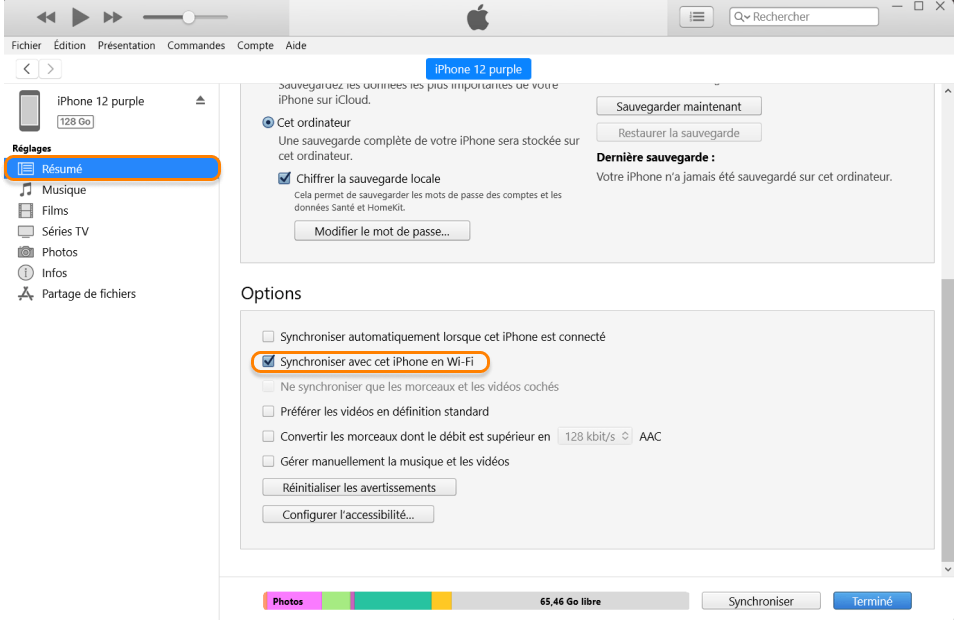
Task: Enable Préférer les vidéos en définition standard
Action: pos(268,411)
